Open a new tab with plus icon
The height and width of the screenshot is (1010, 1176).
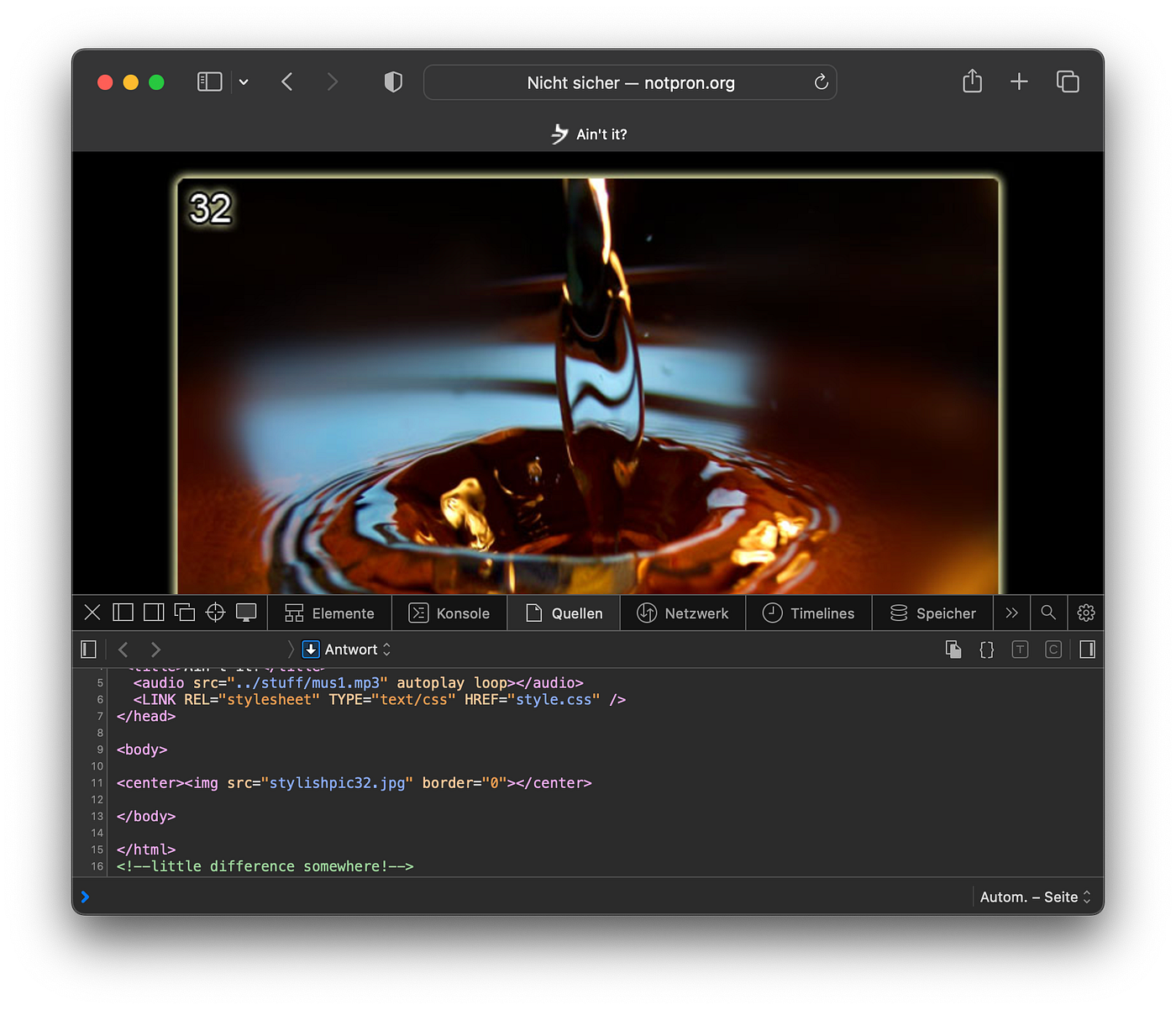tap(1019, 82)
